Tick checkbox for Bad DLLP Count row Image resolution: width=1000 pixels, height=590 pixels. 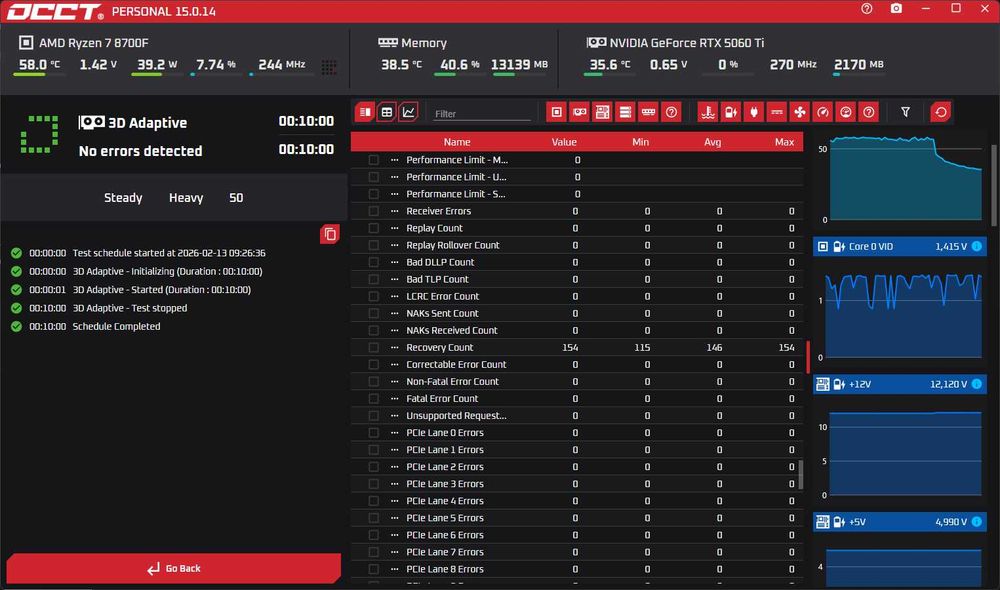point(374,262)
